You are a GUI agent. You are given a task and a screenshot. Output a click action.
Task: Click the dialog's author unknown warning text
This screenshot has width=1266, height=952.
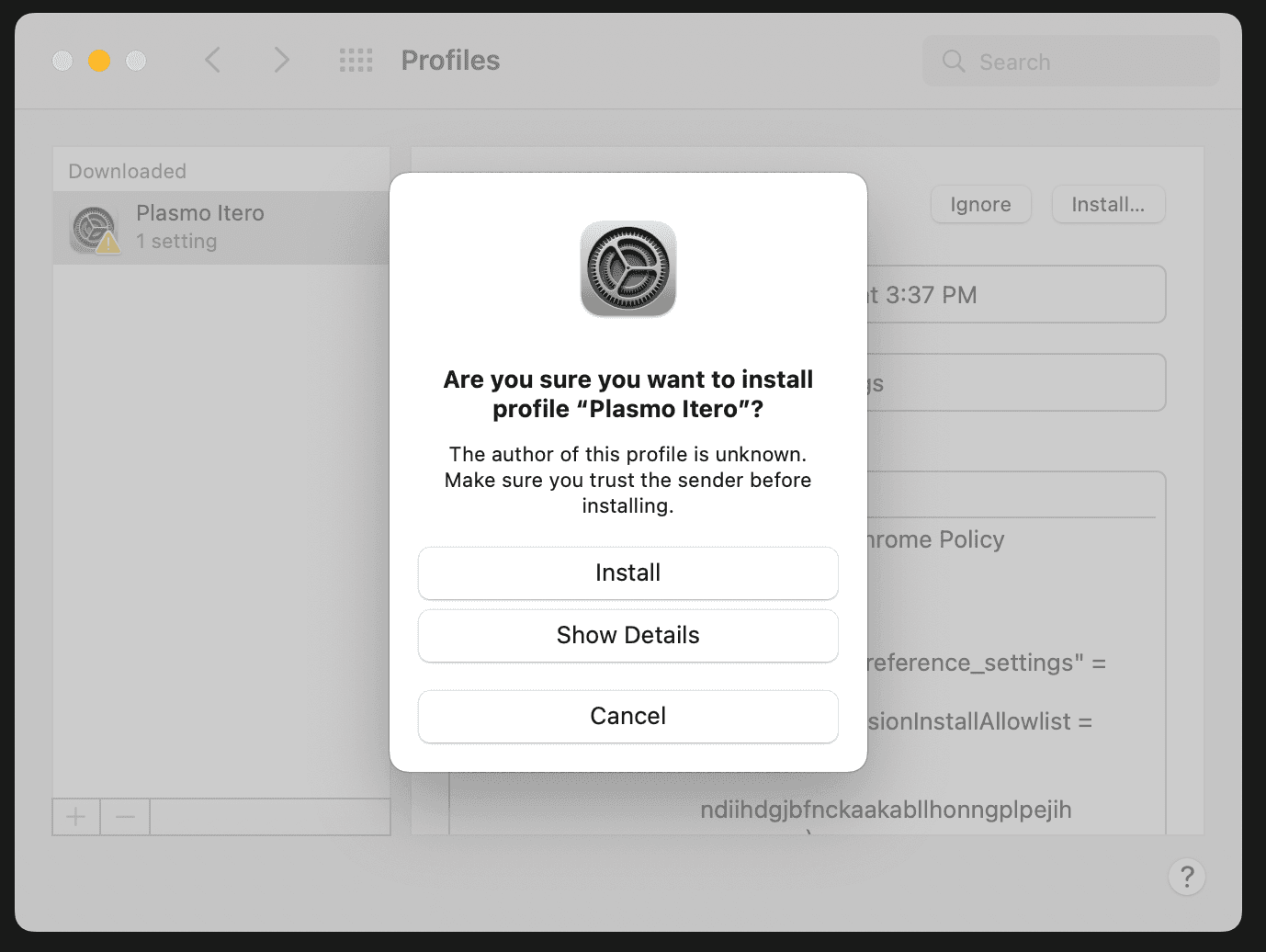(x=627, y=480)
